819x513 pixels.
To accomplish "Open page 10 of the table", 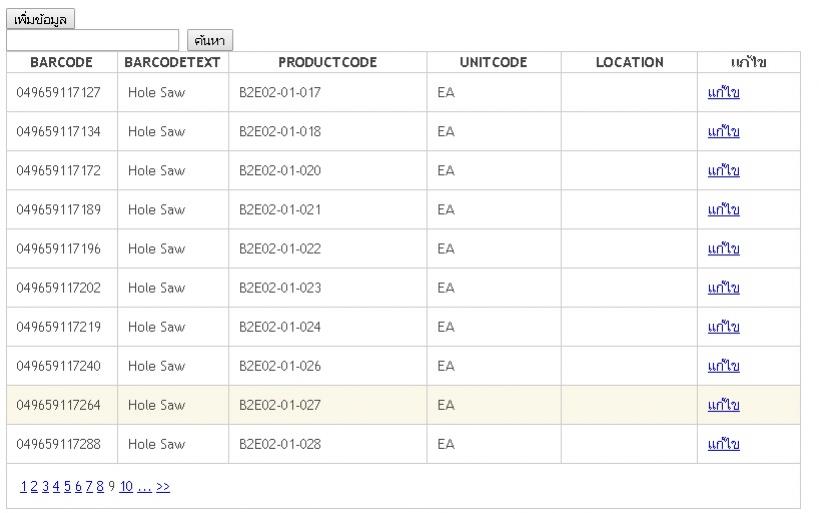I will (126, 487).
